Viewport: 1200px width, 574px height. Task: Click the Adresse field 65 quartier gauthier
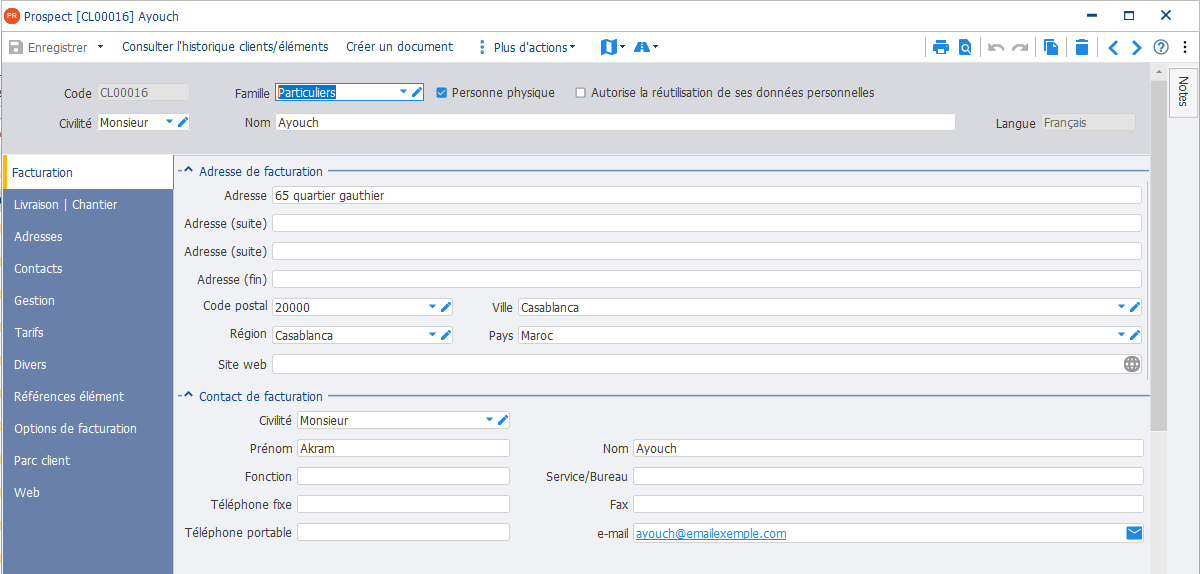706,195
